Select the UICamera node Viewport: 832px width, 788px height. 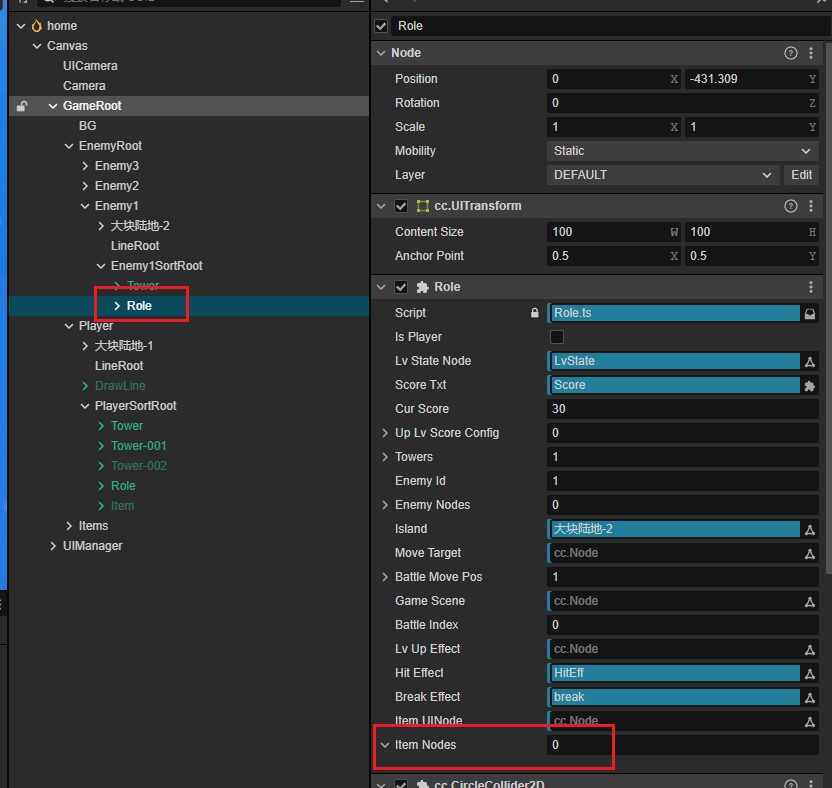click(90, 66)
